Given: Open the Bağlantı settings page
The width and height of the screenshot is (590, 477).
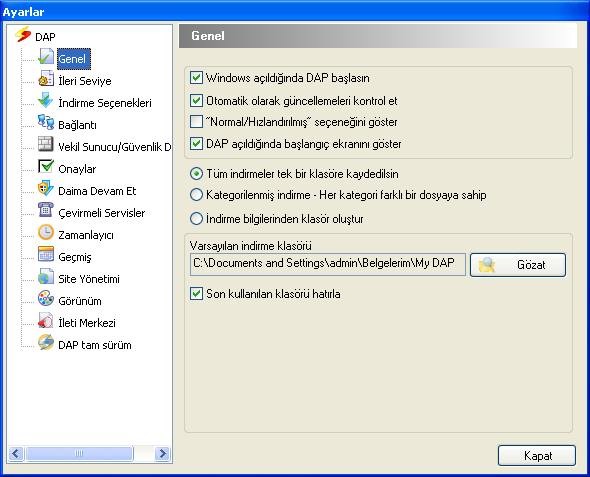Looking at the screenshot, I should click(x=77, y=125).
